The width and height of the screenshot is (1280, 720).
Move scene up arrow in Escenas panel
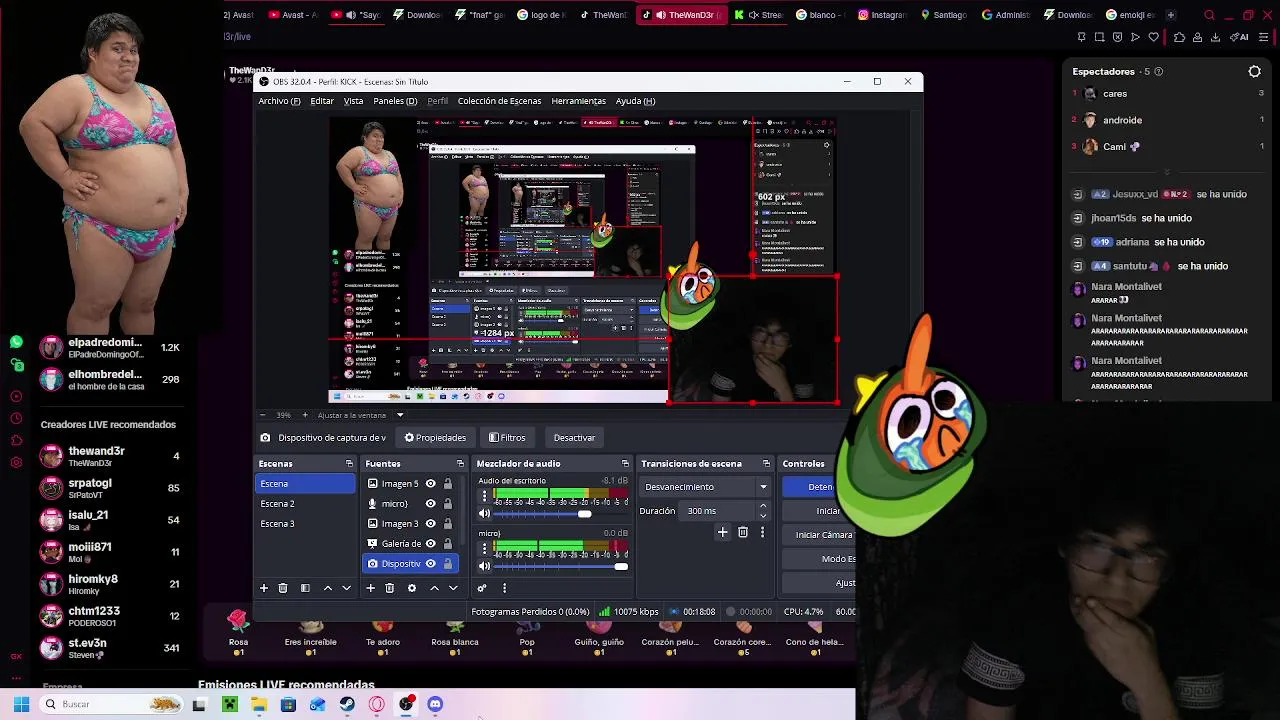327,588
